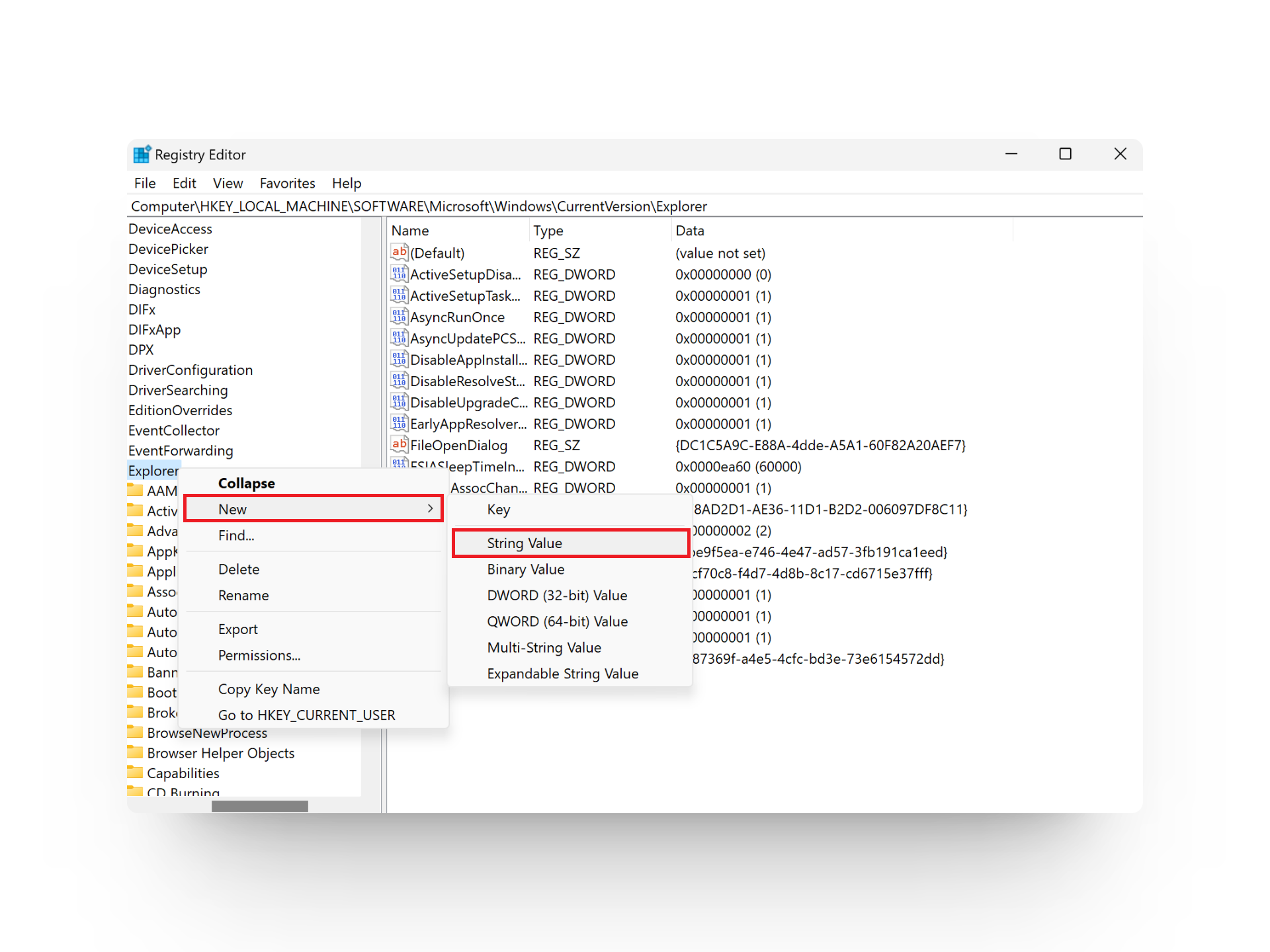This screenshot has height=952, width=1270.
Task: Click the folder icon beside Browser Helper Objects
Action: [136, 753]
